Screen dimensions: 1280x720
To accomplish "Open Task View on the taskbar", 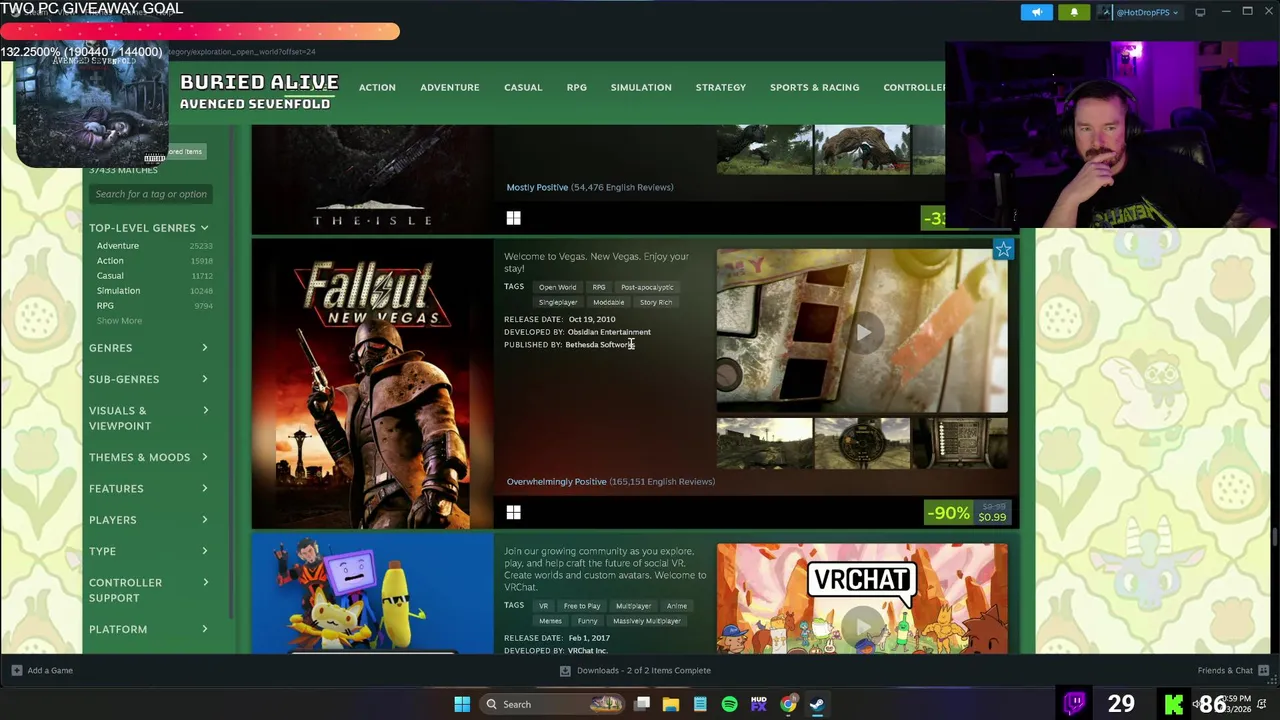I will [642, 704].
